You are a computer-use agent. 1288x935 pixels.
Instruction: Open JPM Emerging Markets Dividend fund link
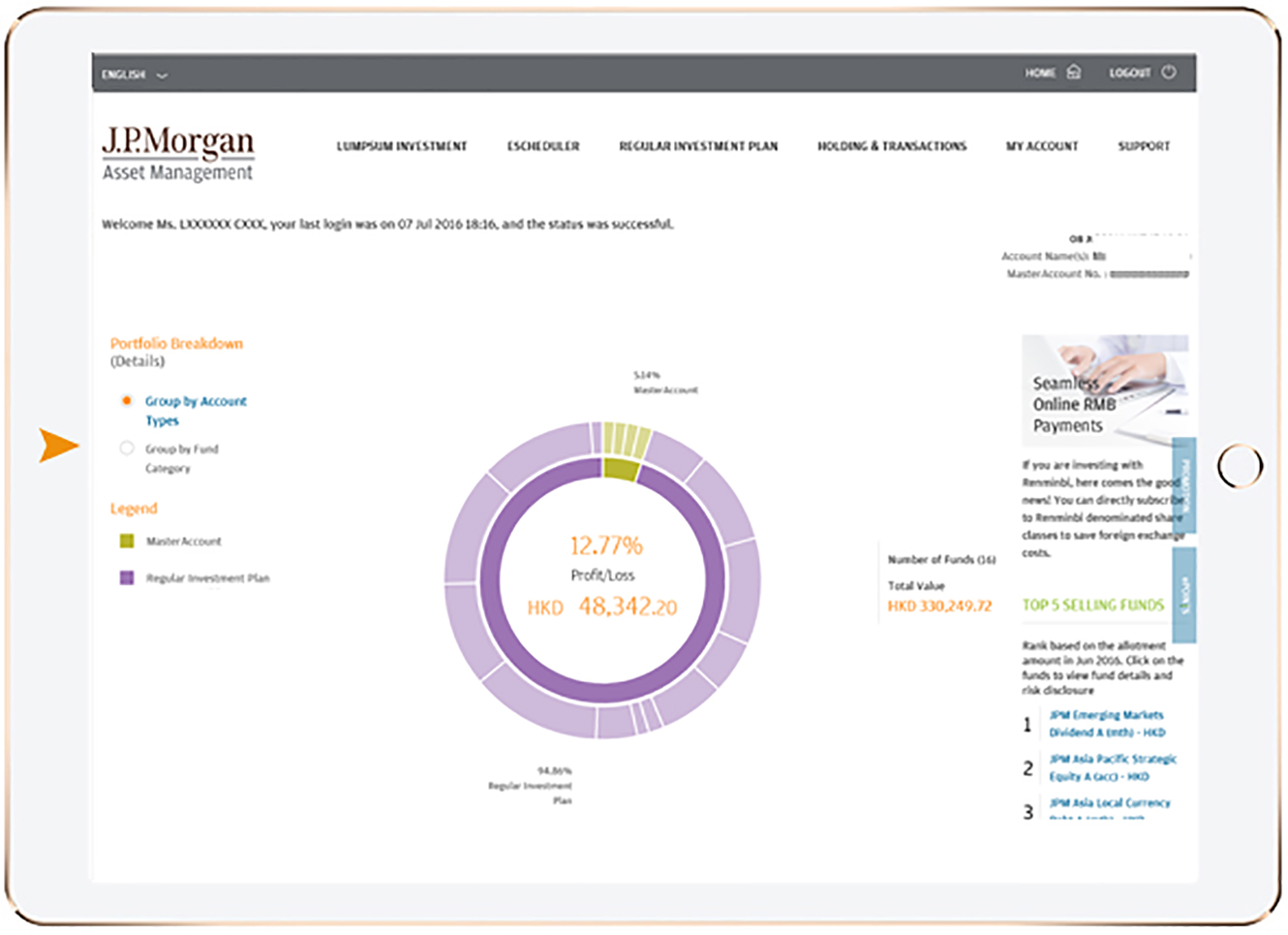1106,724
